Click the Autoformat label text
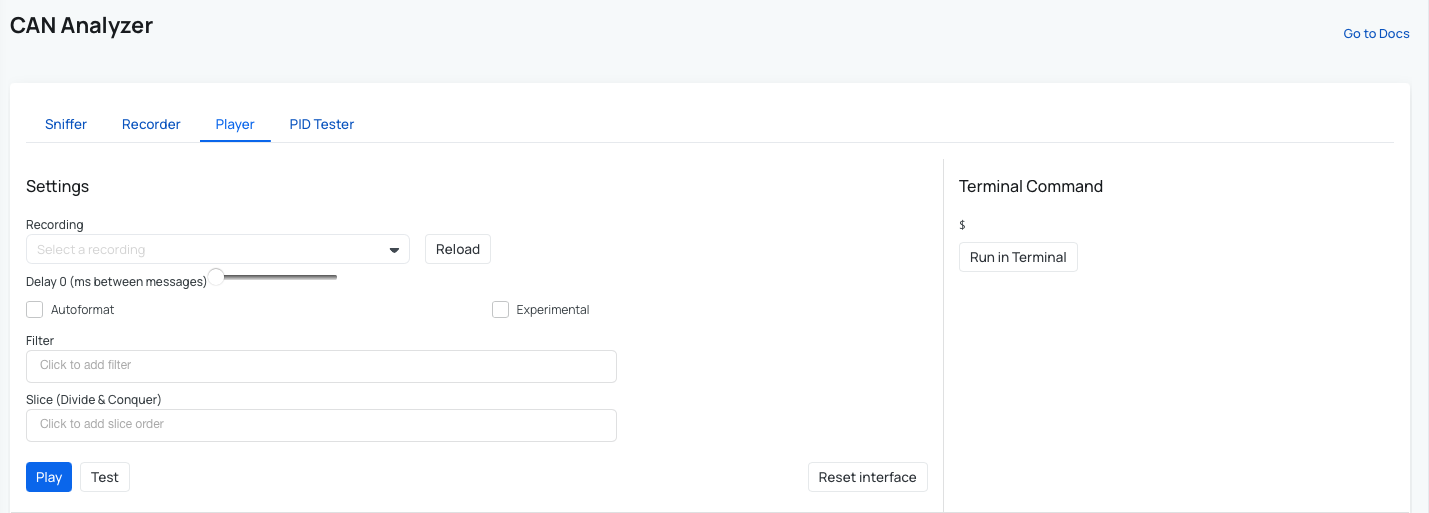 [82, 310]
